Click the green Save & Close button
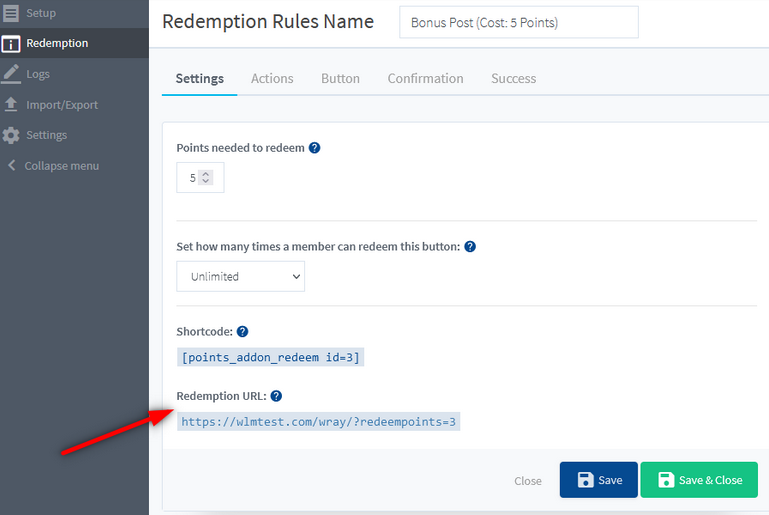 coord(699,480)
